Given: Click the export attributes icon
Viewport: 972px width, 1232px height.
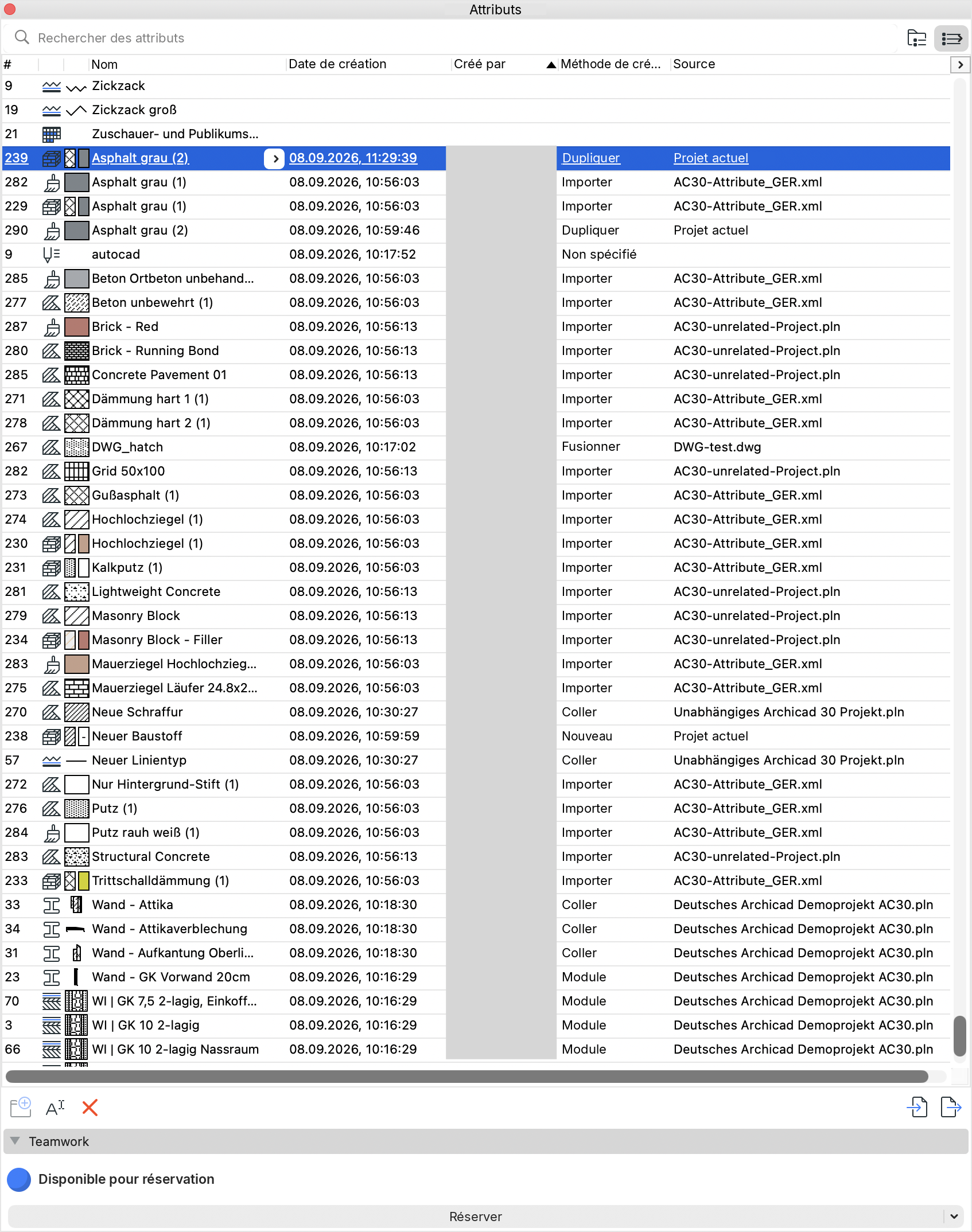Looking at the screenshot, I should point(951,1107).
